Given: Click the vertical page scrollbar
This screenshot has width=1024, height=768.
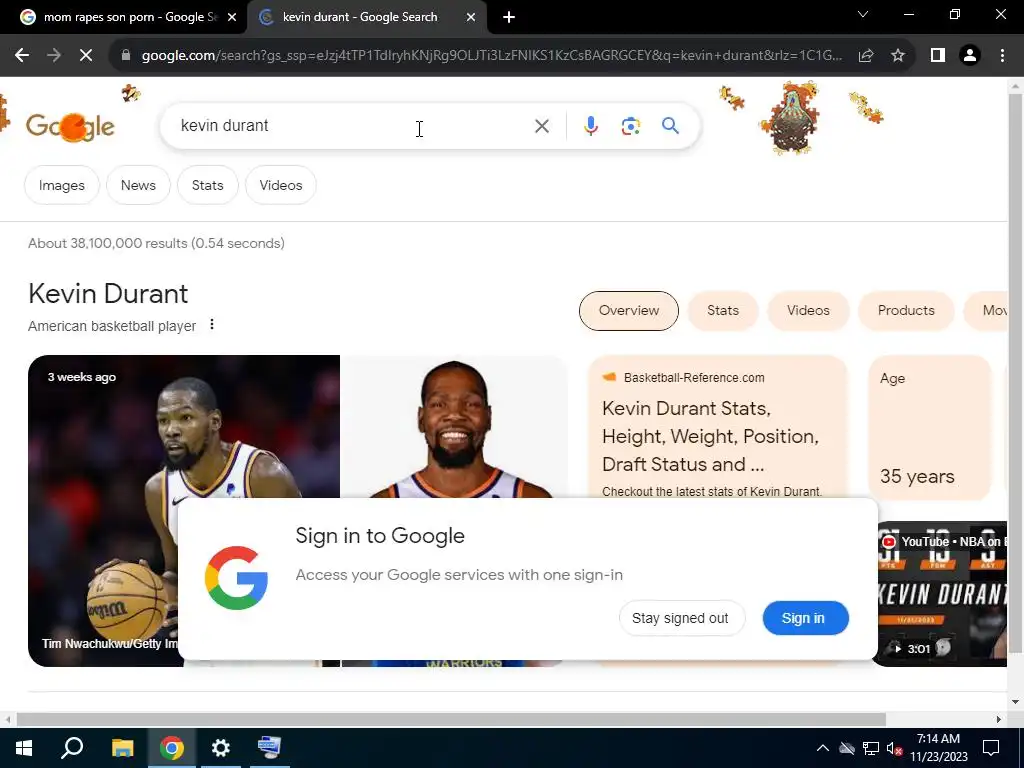Looking at the screenshot, I should [x=1015, y=372].
